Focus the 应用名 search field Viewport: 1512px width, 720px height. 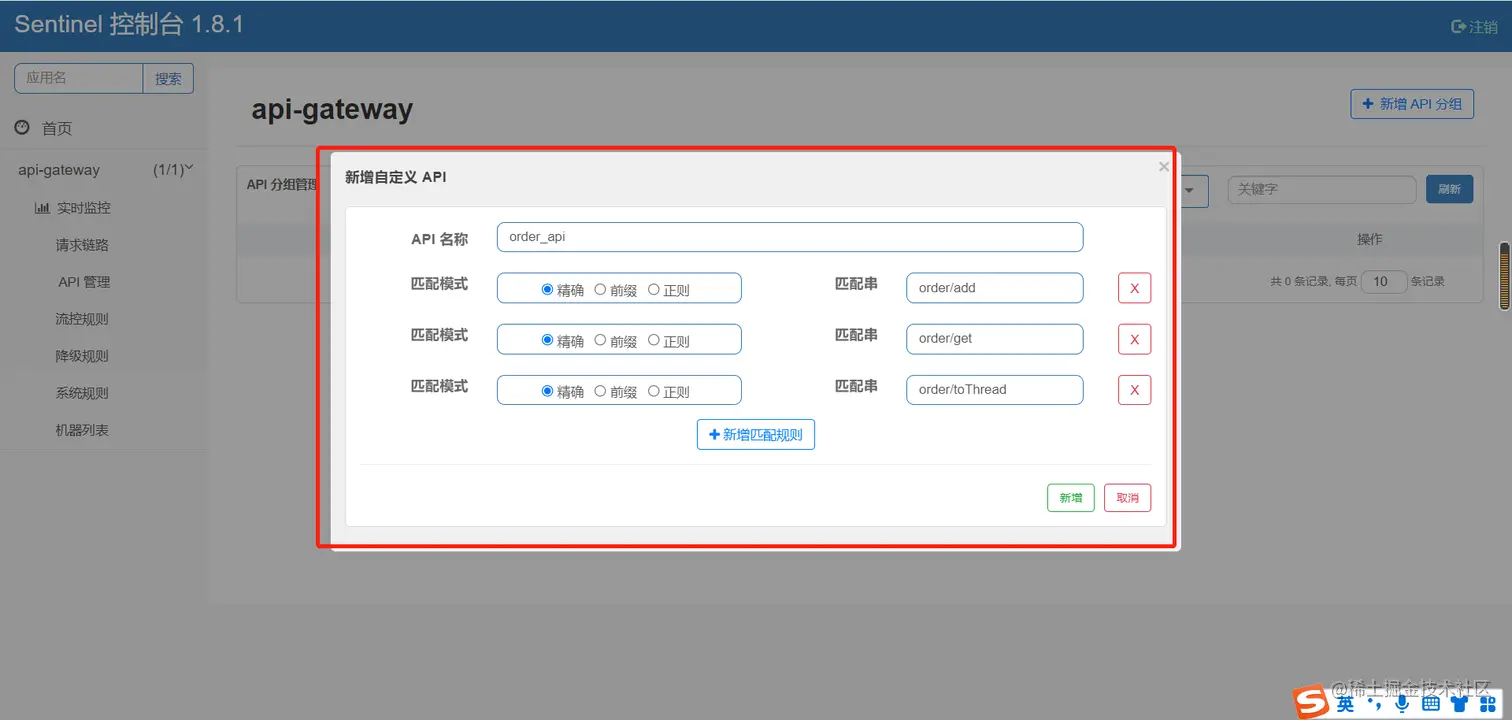pyautogui.click(x=79, y=78)
